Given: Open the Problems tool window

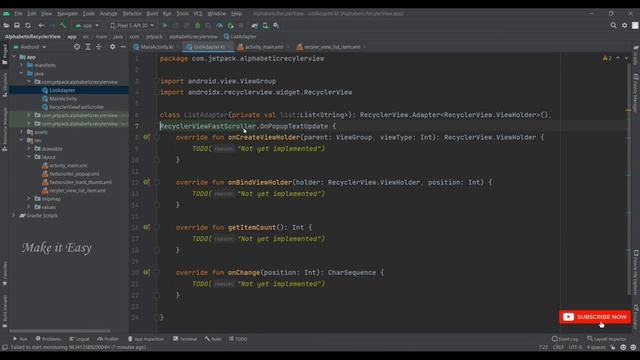Looking at the screenshot, I should point(48,339).
